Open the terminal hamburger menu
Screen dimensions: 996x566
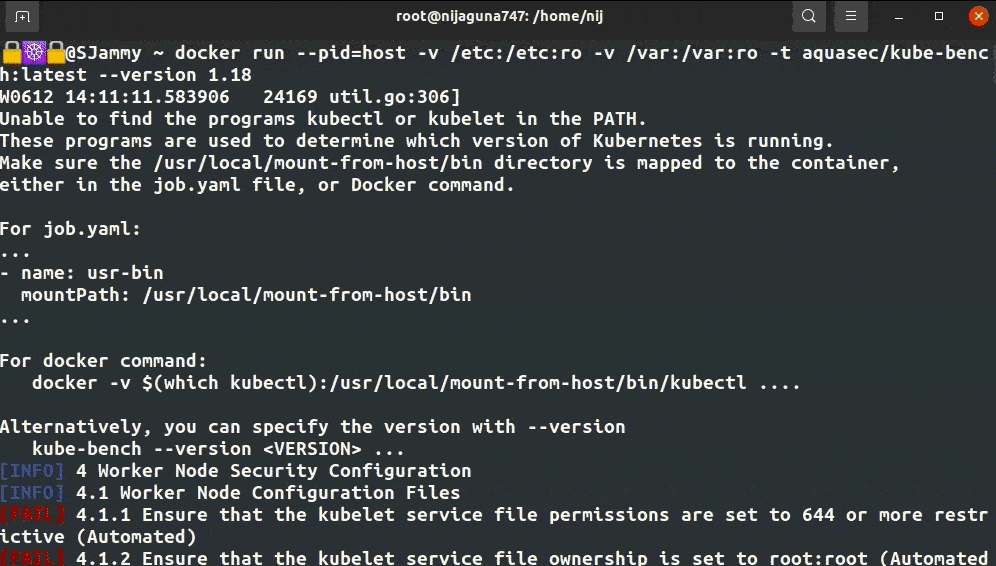(x=850, y=17)
